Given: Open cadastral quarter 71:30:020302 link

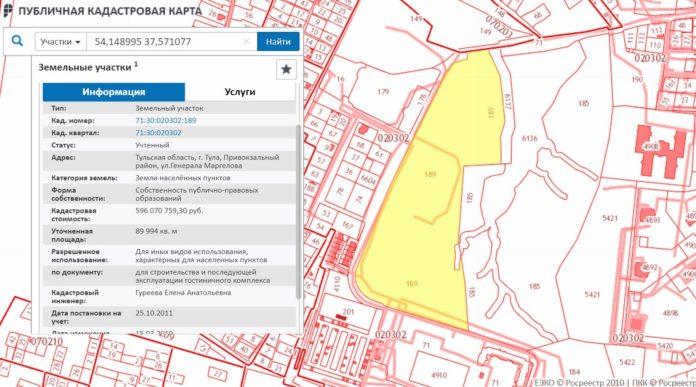Looking at the screenshot, I should 158,133.
